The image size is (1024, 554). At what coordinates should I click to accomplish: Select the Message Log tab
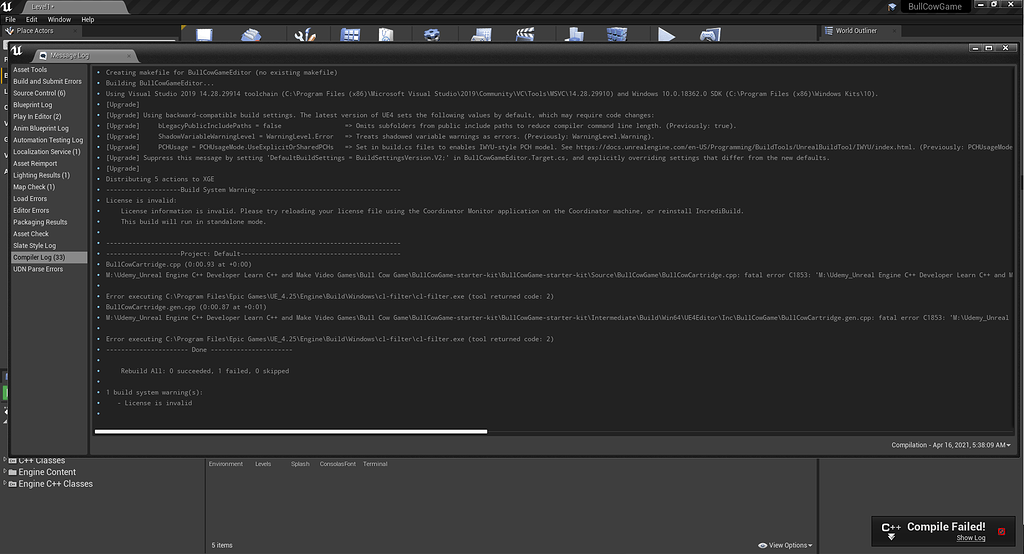pos(85,56)
